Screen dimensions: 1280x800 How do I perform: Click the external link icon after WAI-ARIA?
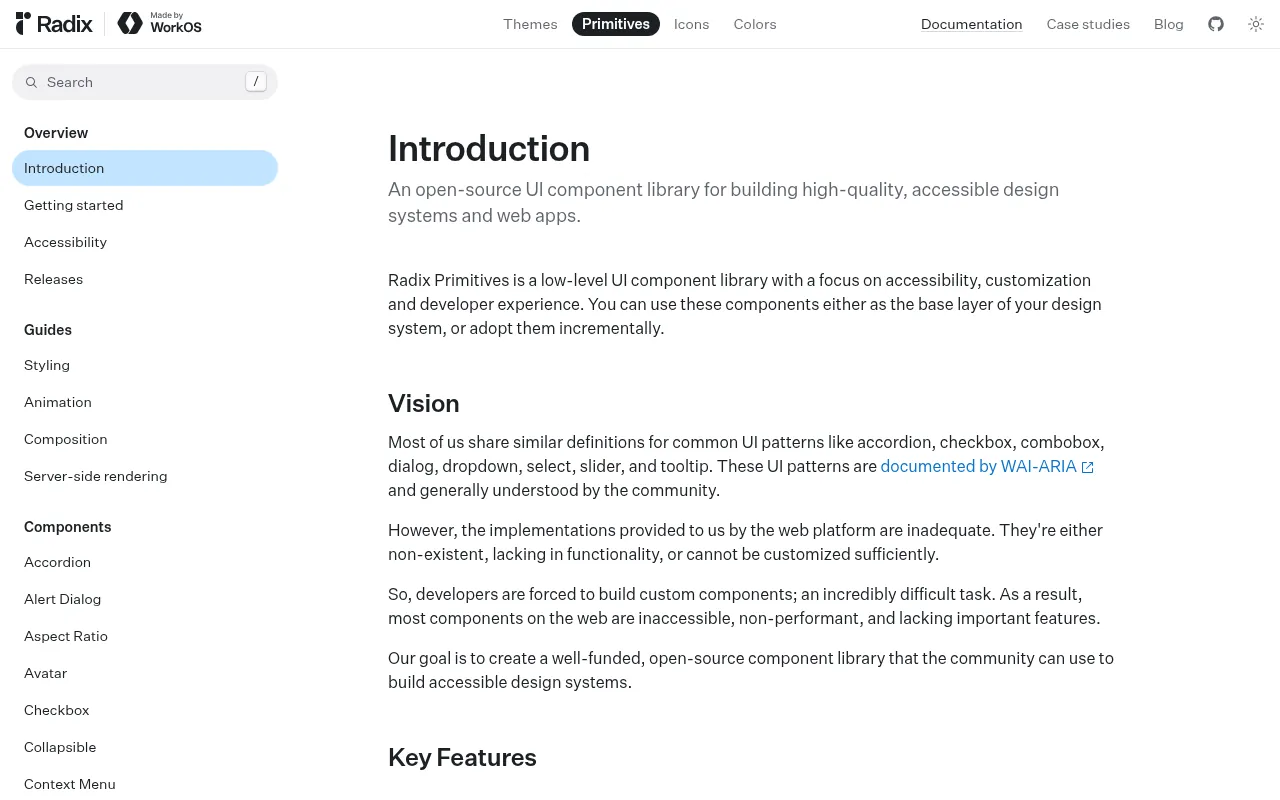[x=1088, y=467]
